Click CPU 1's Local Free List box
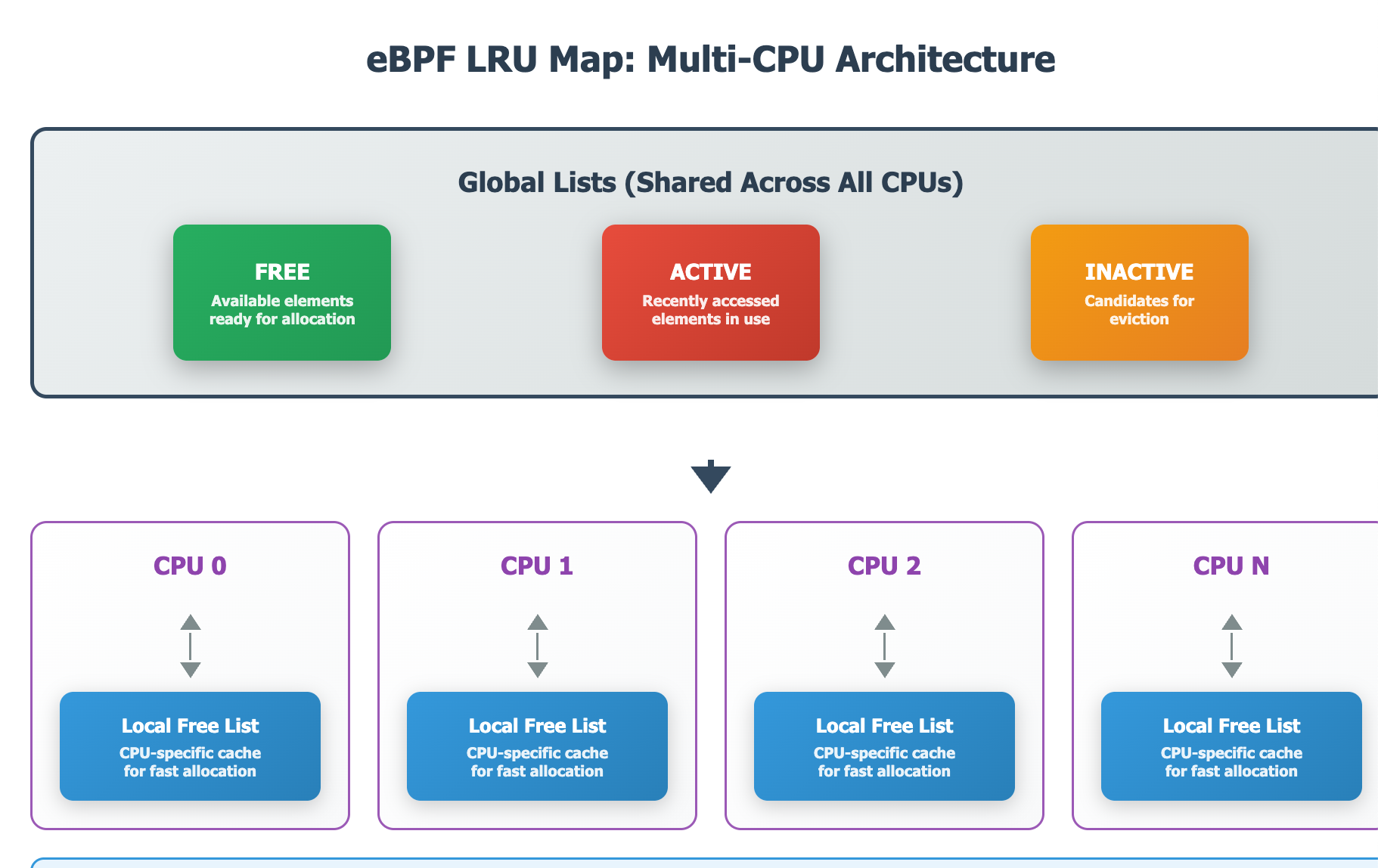 point(537,746)
